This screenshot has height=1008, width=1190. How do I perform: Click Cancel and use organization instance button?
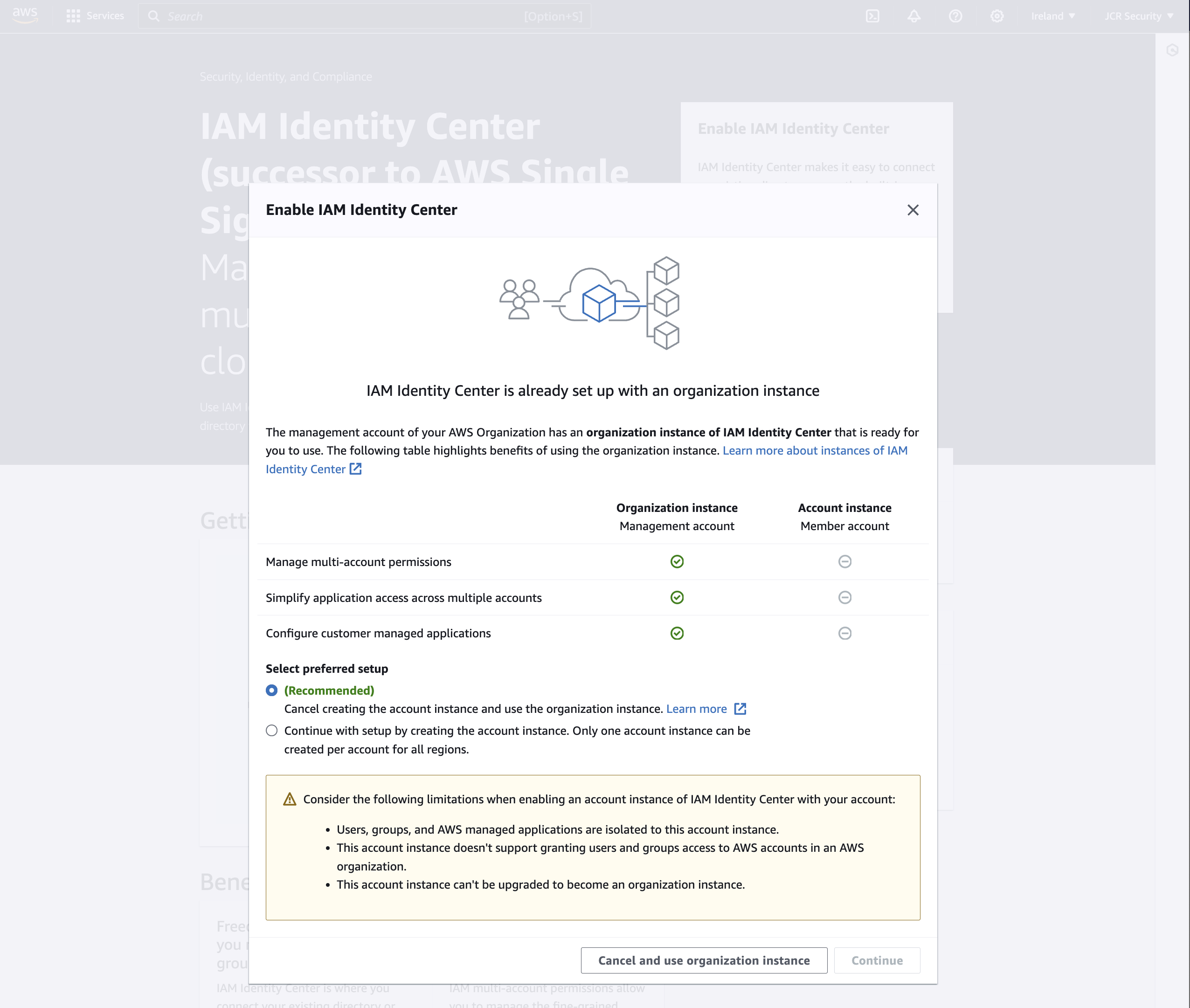click(x=704, y=960)
